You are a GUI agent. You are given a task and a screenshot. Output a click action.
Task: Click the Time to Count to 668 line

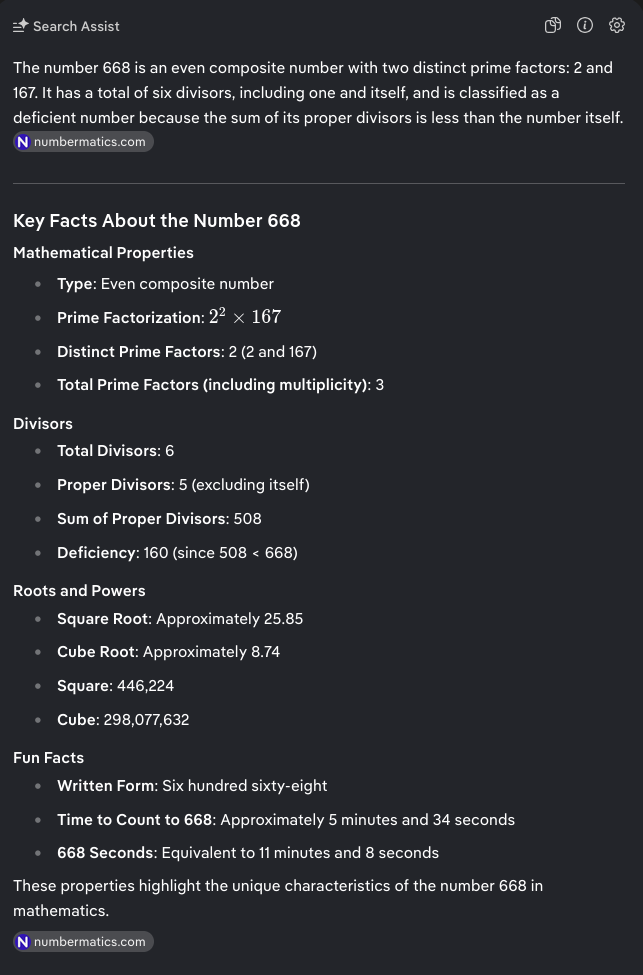pos(285,820)
